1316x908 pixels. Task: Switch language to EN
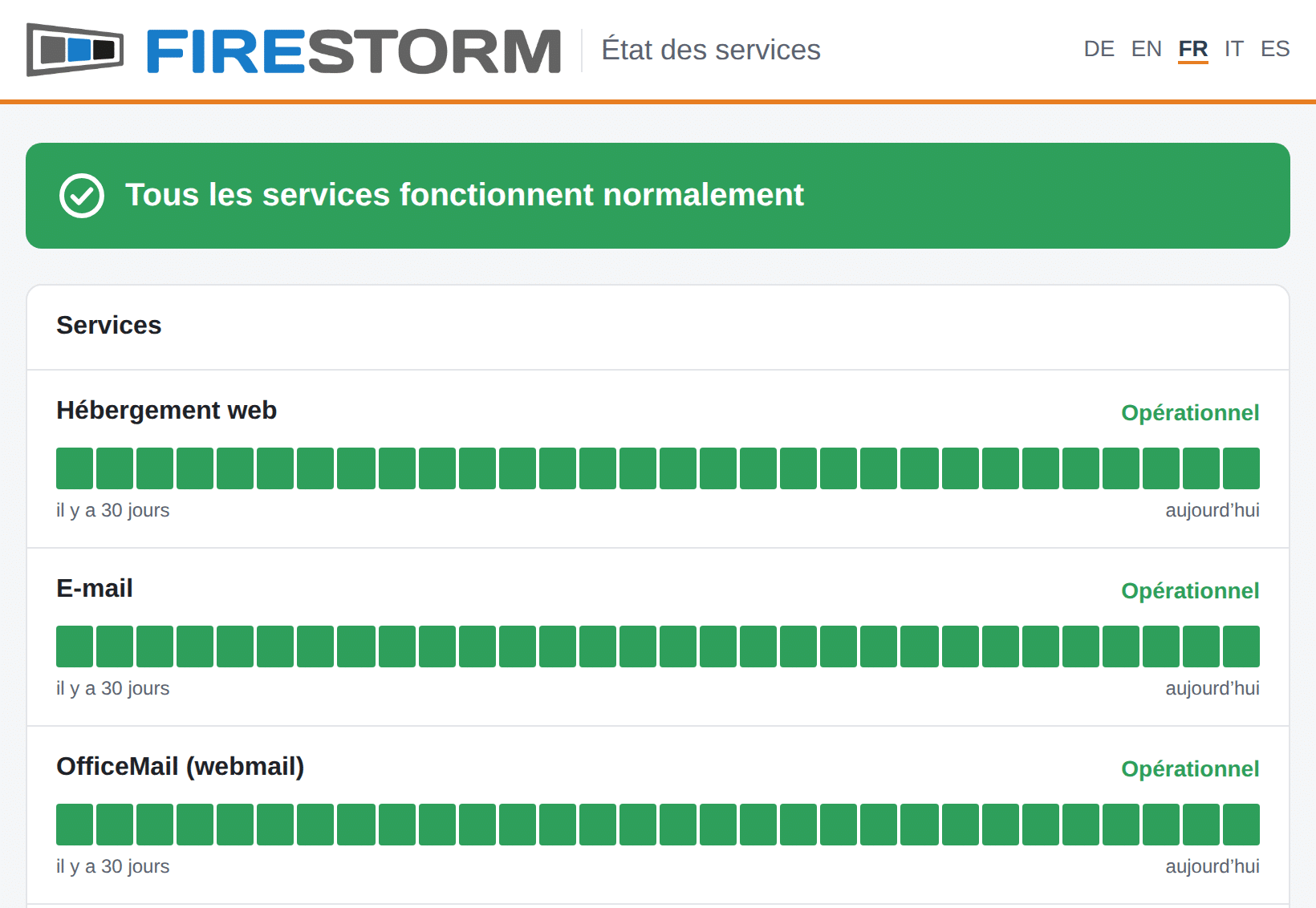(1146, 49)
